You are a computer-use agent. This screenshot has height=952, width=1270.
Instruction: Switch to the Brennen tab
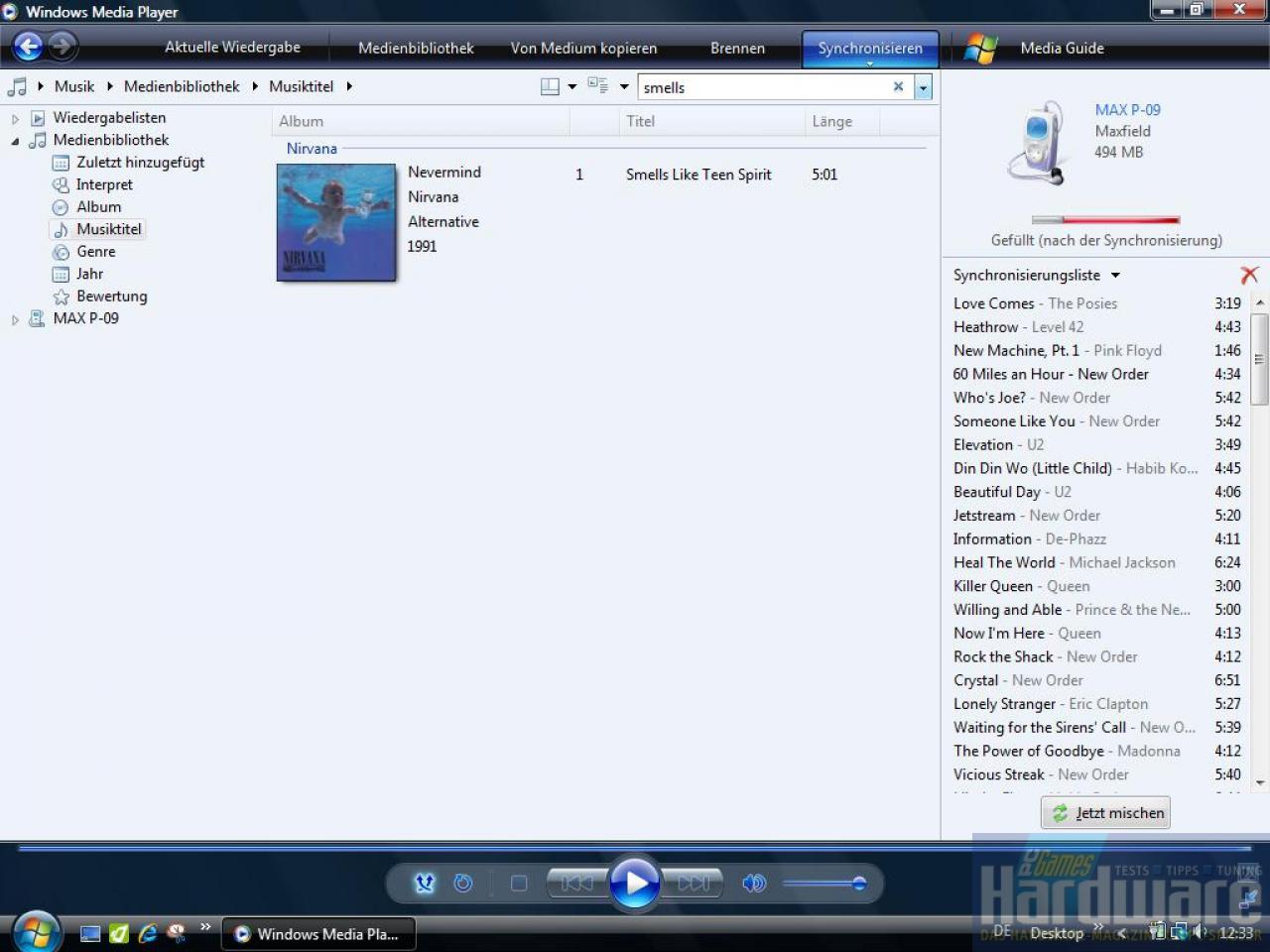click(737, 48)
